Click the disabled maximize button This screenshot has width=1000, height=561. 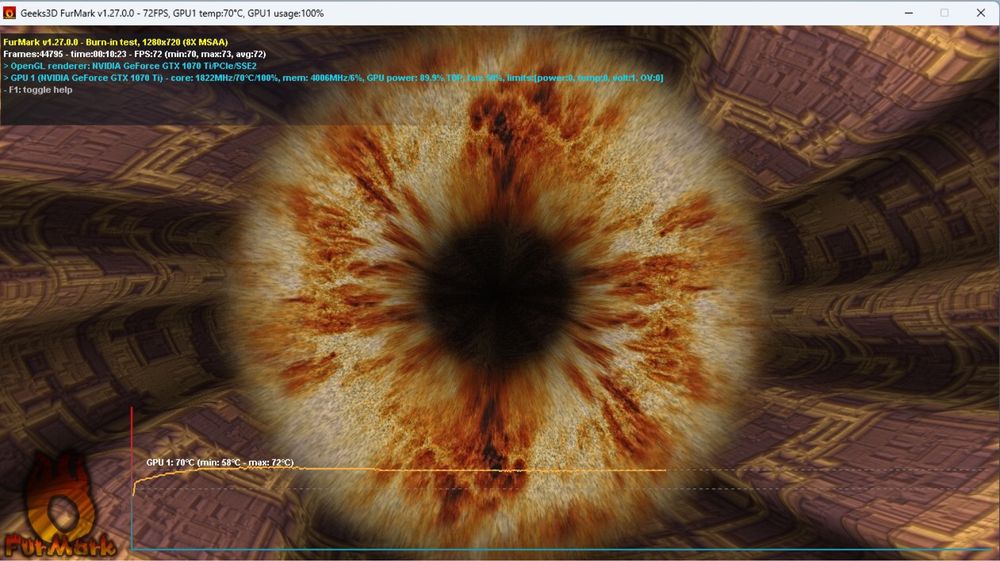pyautogui.click(x=945, y=13)
